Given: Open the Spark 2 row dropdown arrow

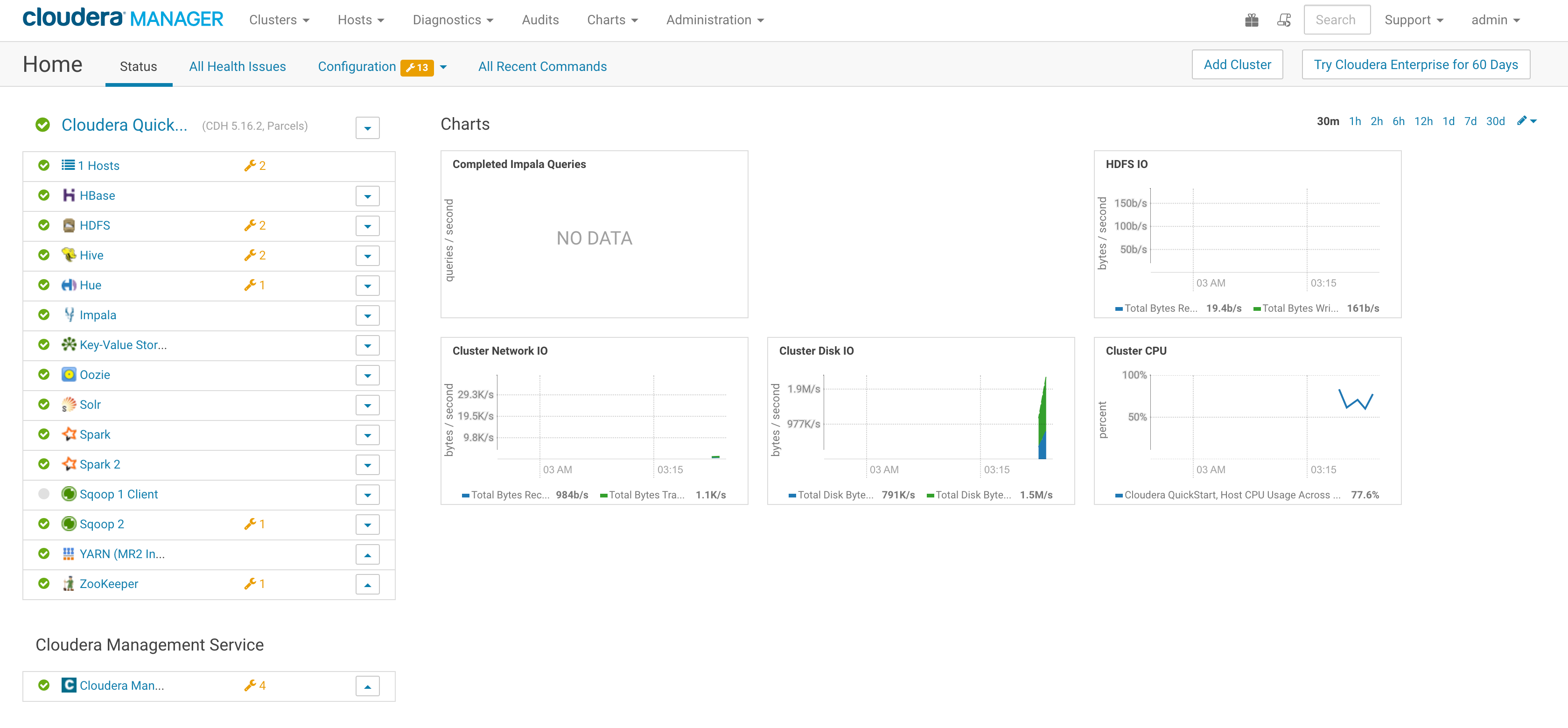Looking at the screenshot, I should click(367, 464).
